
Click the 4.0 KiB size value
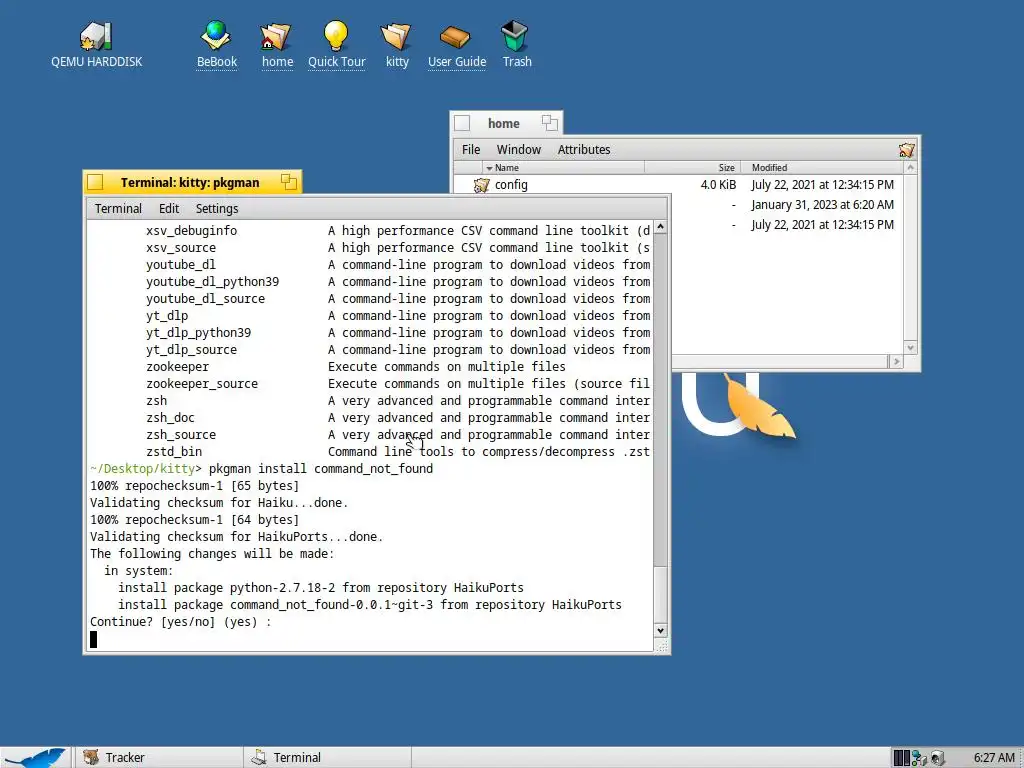718,185
